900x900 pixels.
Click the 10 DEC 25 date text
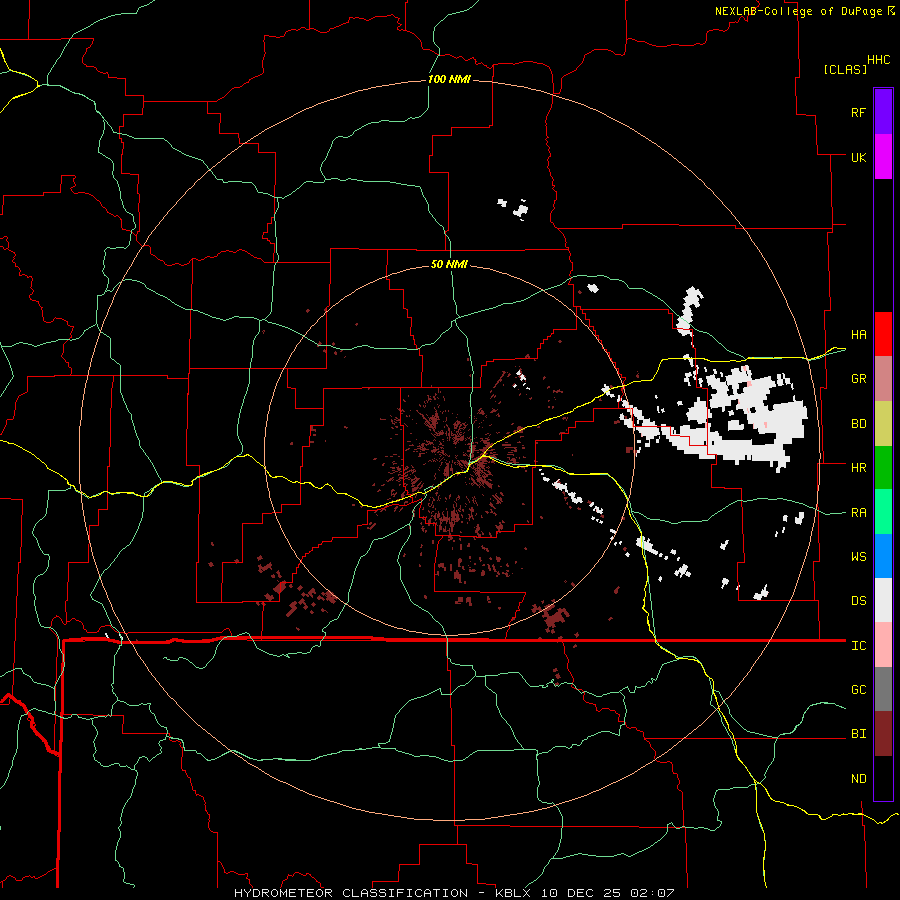[584, 893]
